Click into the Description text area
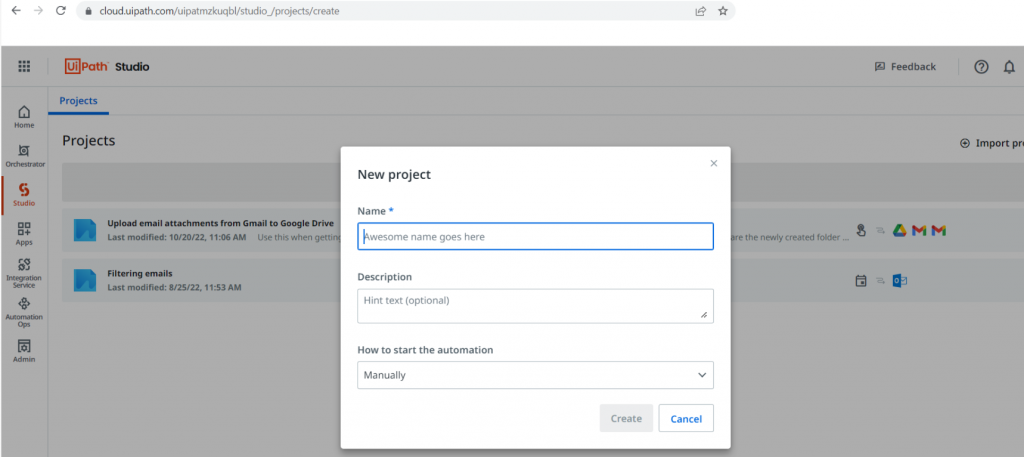The height and width of the screenshot is (457, 1024). pos(535,305)
